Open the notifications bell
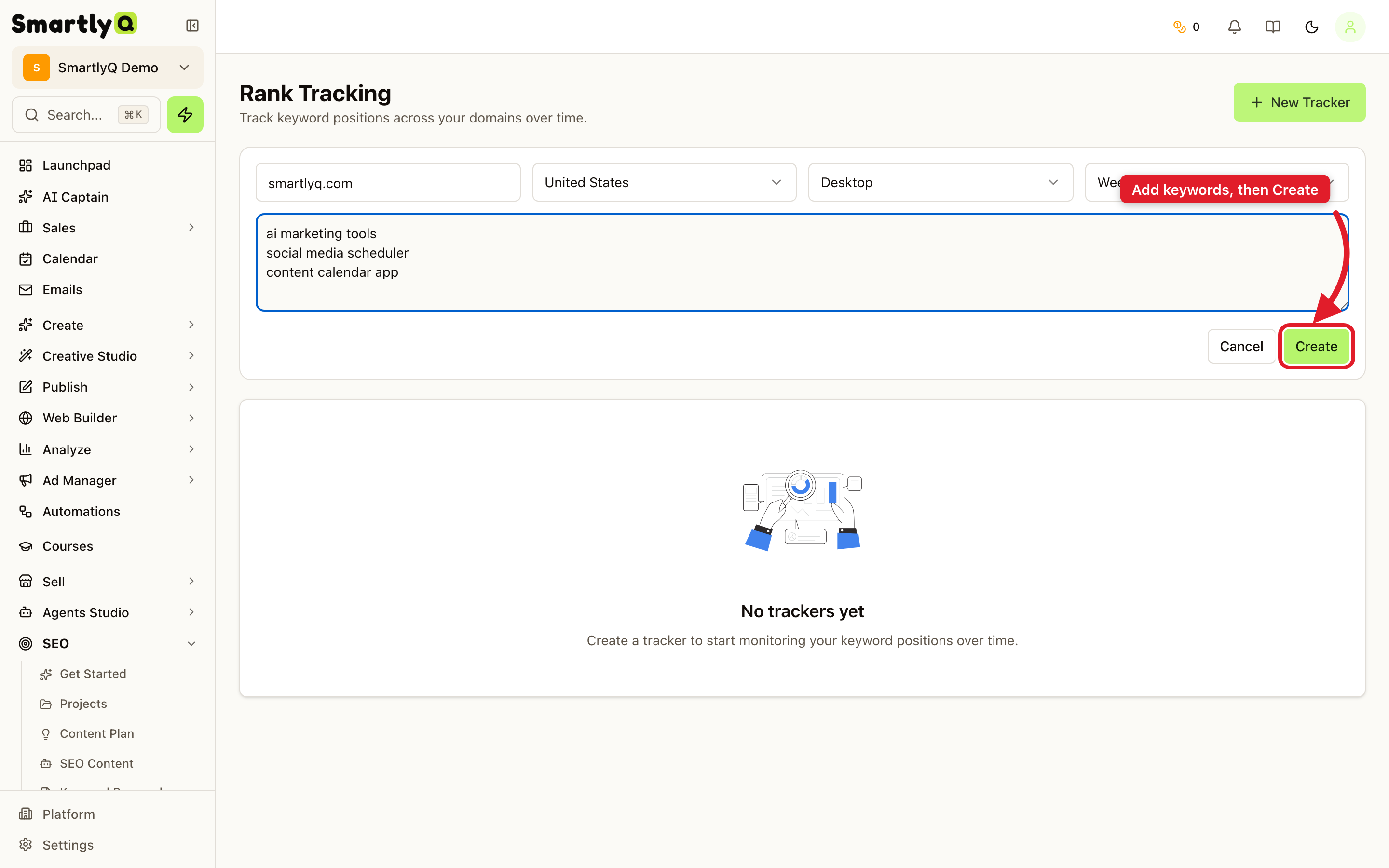Screen dimensions: 1389x868 pyautogui.click(x=1235, y=27)
